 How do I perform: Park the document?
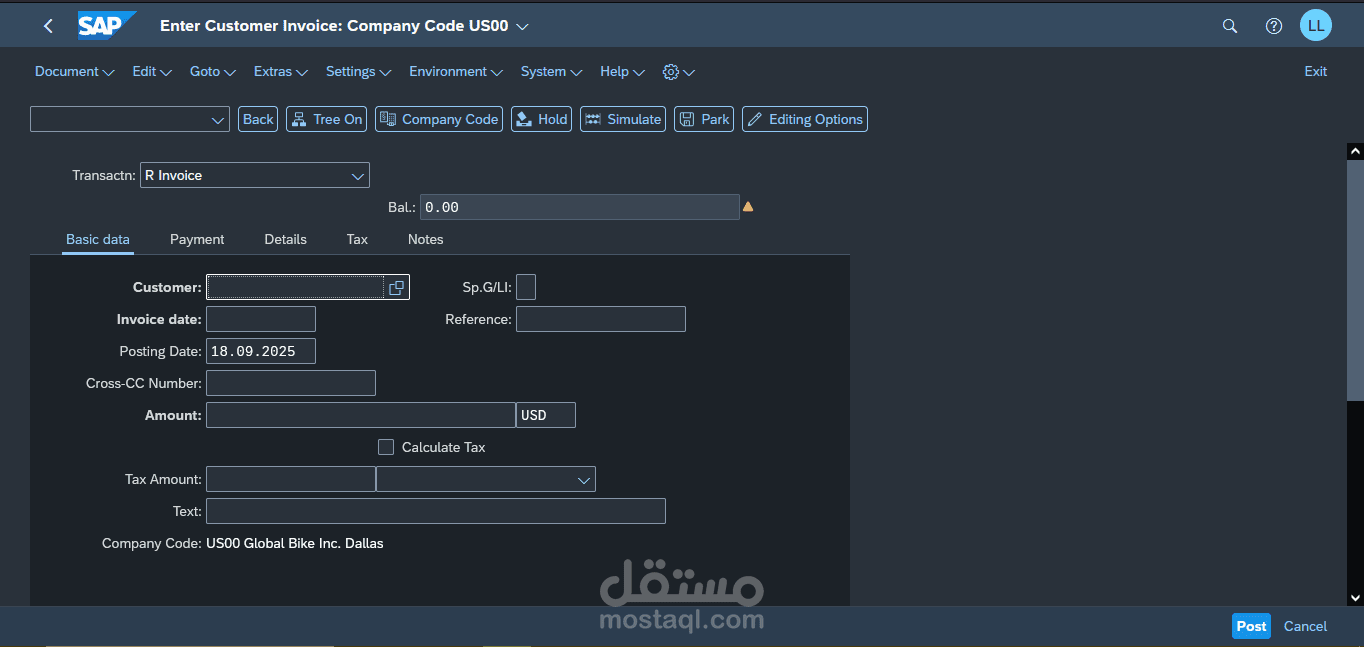click(704, 119)
